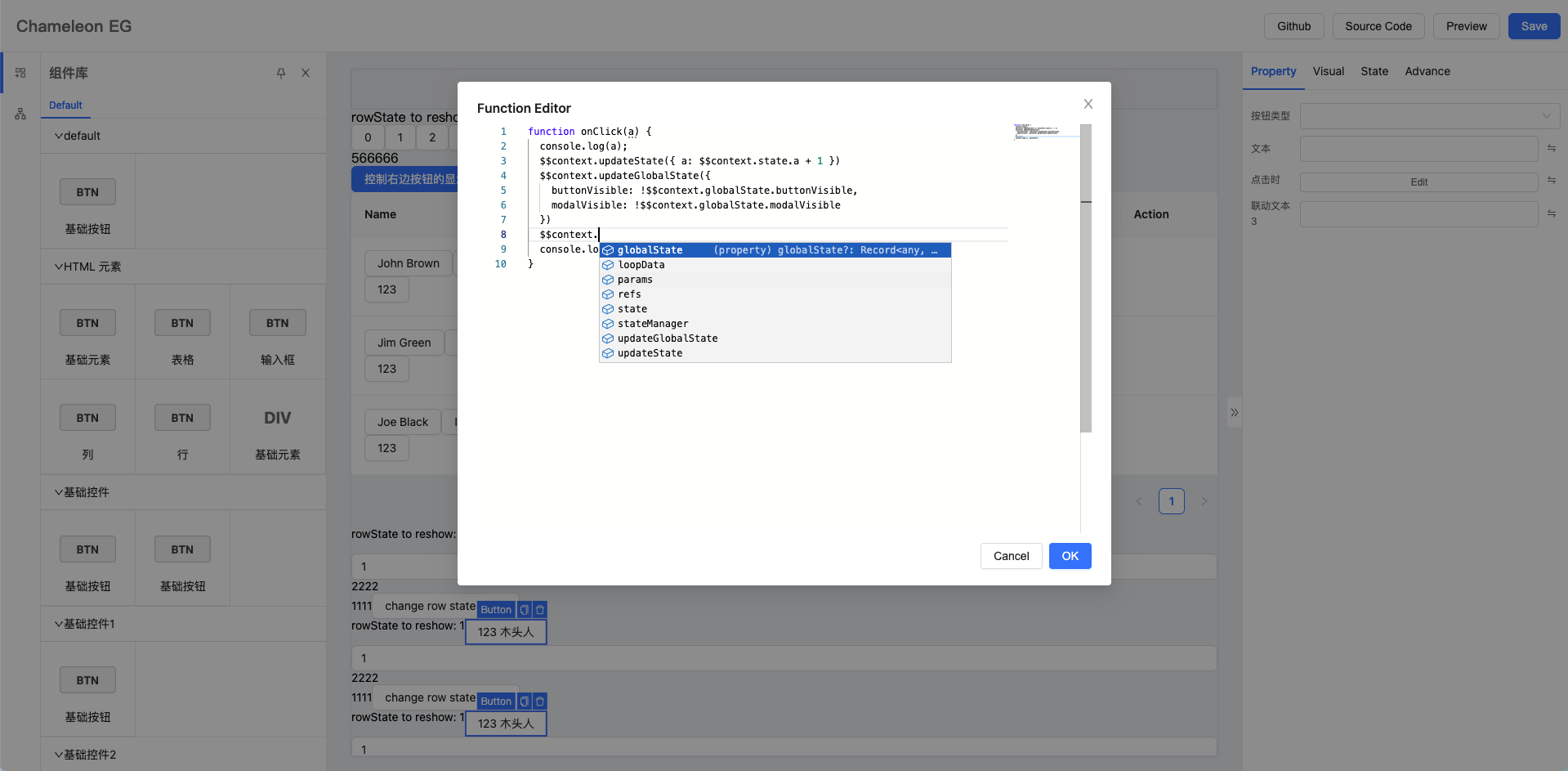Place cursor on code line 8
The image size is (1568, 771).
768,235
